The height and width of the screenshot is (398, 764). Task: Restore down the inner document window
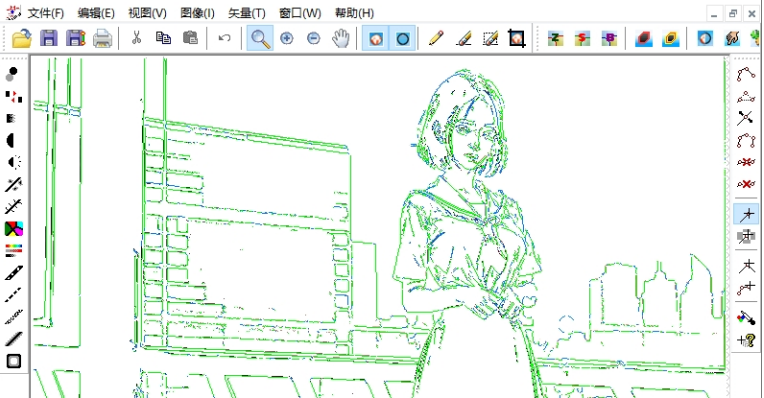pyautogui.click(x=733, y=14)
